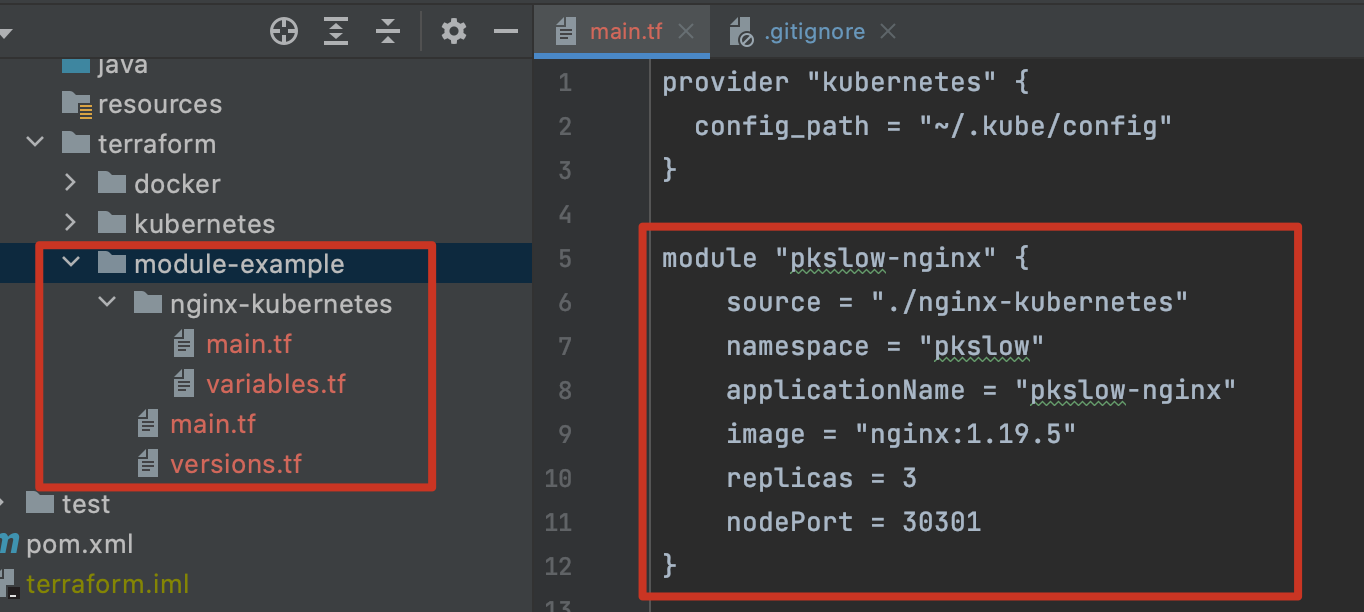Expand all project tree nodes
The image size is (1364, 612).
[336, 31]
